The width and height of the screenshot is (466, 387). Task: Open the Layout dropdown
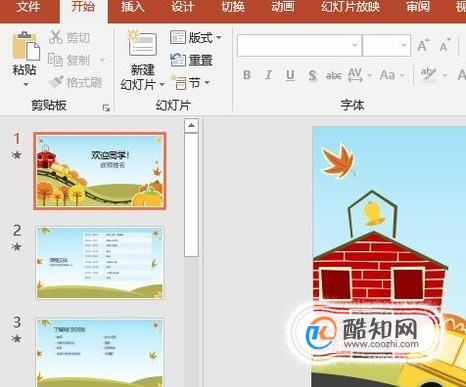pyautogui.click(x=196, y=37)
